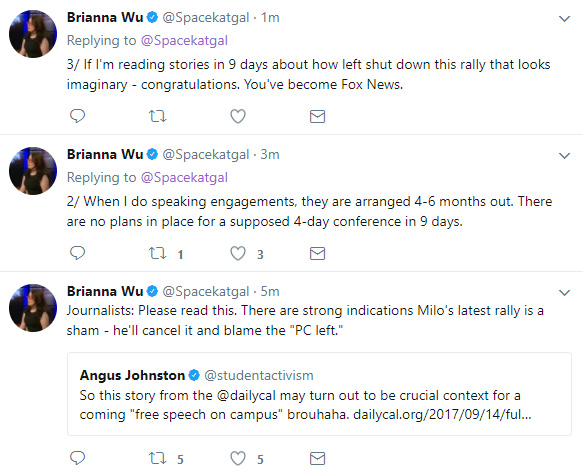The image size is (583, 474).
Task: Open the quoted Angus Johnston tweet
Action: (319, 394)
